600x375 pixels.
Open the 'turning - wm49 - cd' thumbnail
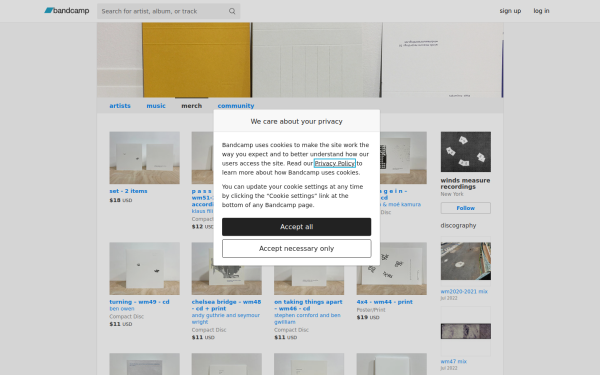click(x=144, y=268)
